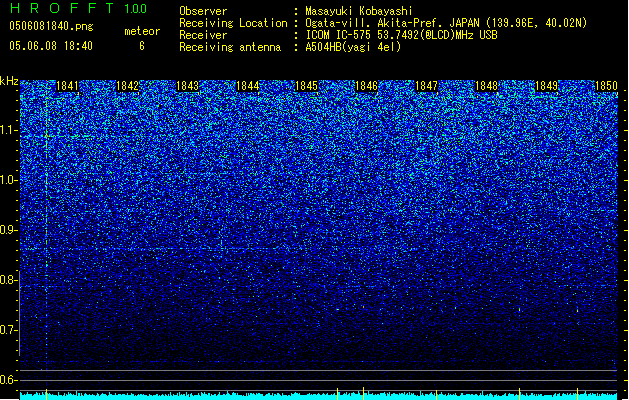Click the Receiving Location label

(233, 23)
